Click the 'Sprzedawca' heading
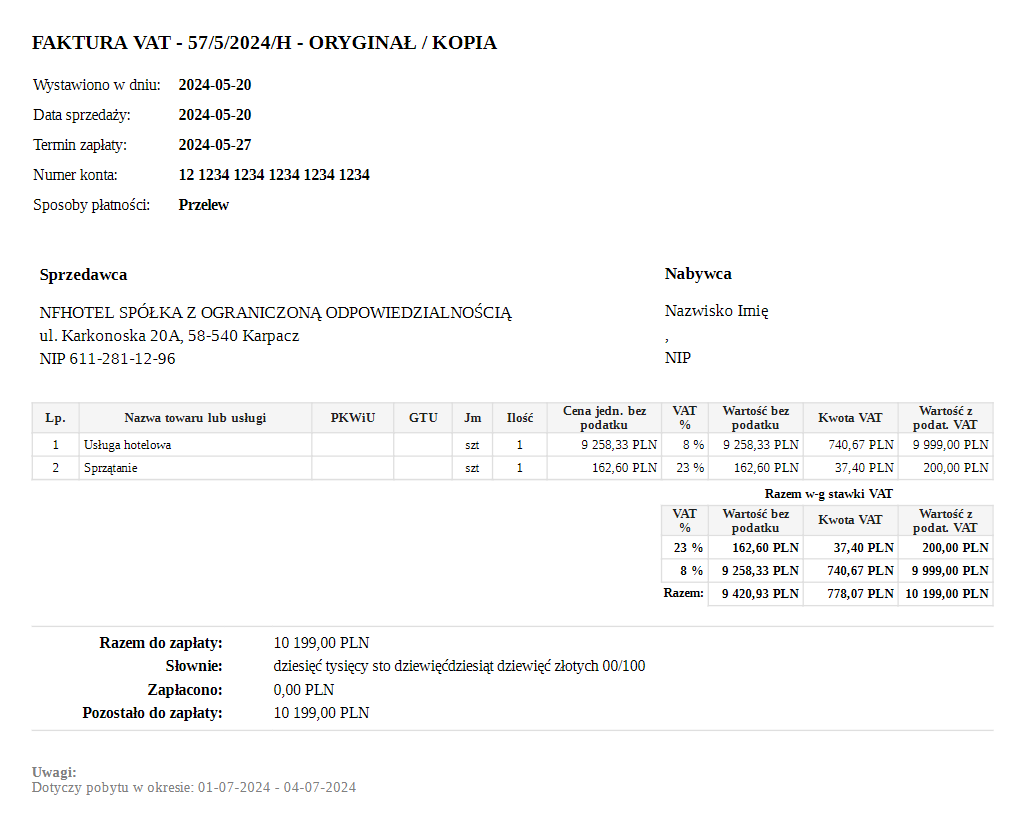 click(x=84, y=275)
